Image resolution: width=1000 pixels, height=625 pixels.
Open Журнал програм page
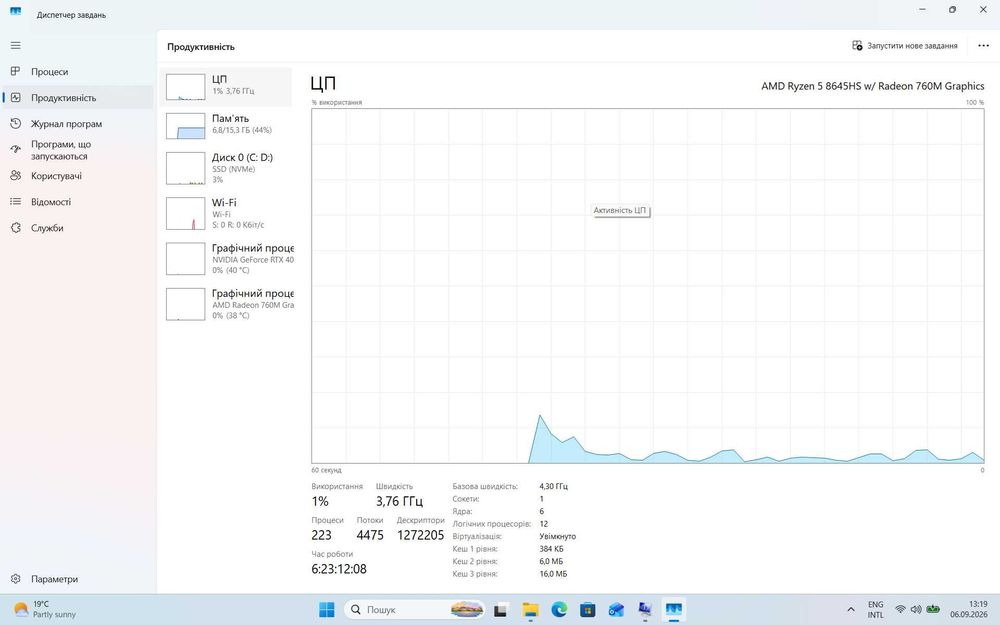(x=78, y=124)
